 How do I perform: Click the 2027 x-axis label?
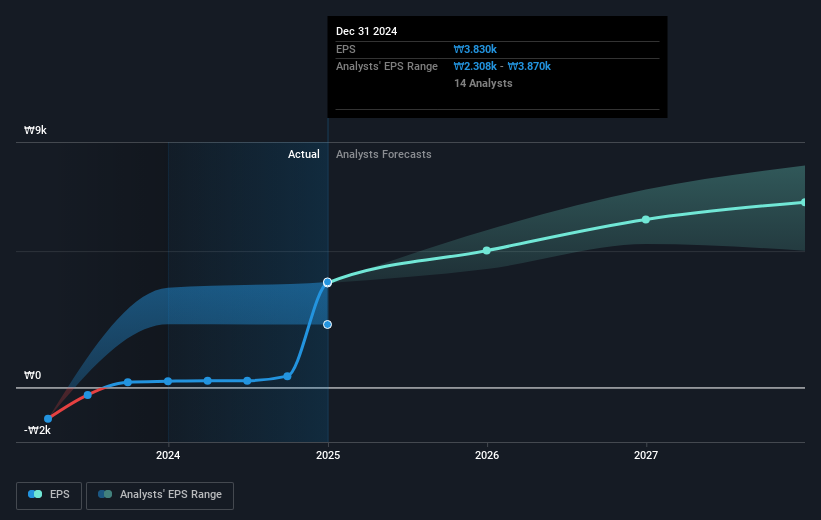[x=646, y=455]
